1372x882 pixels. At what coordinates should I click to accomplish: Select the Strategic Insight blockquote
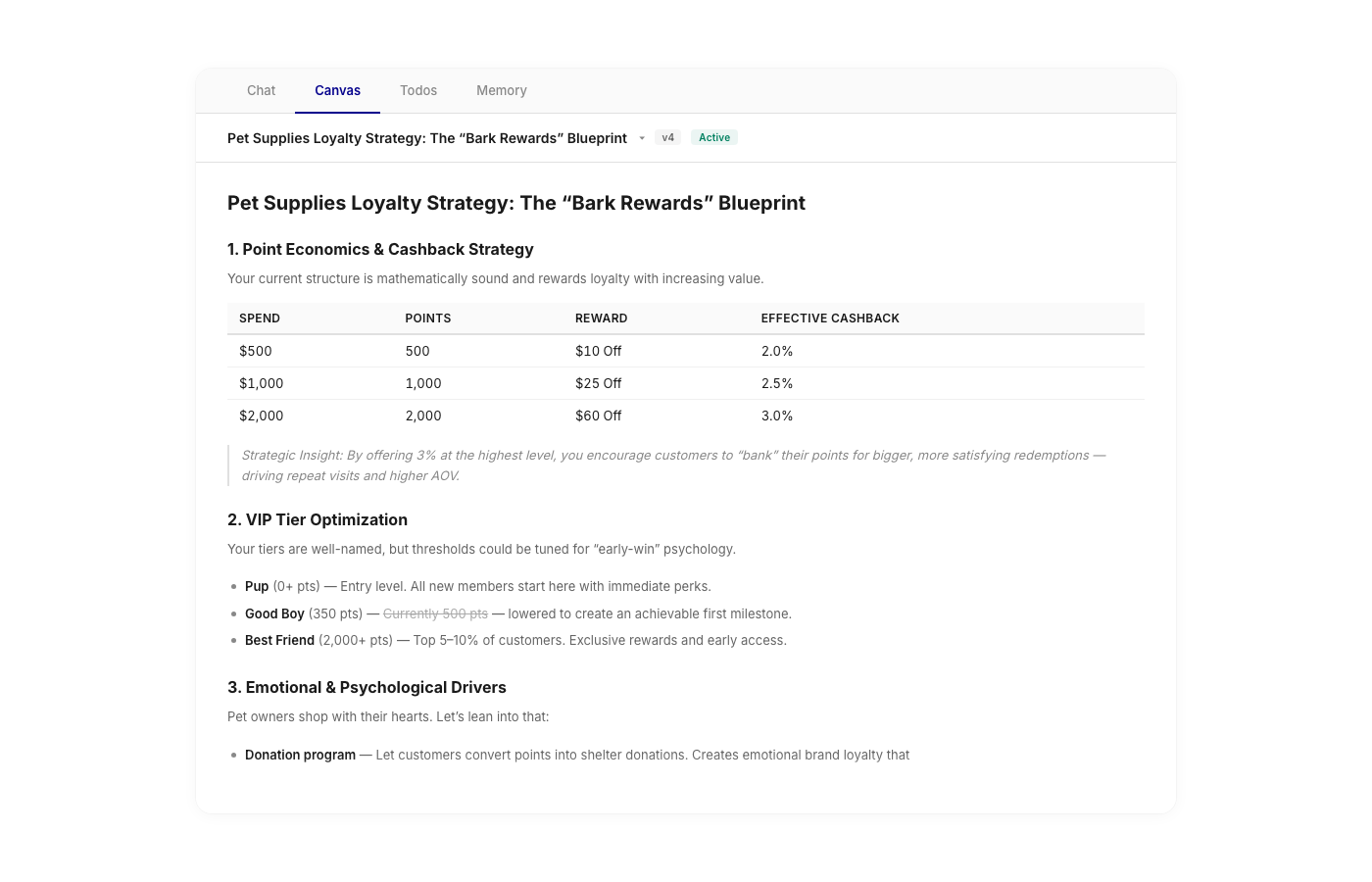[x=673, y=465]
